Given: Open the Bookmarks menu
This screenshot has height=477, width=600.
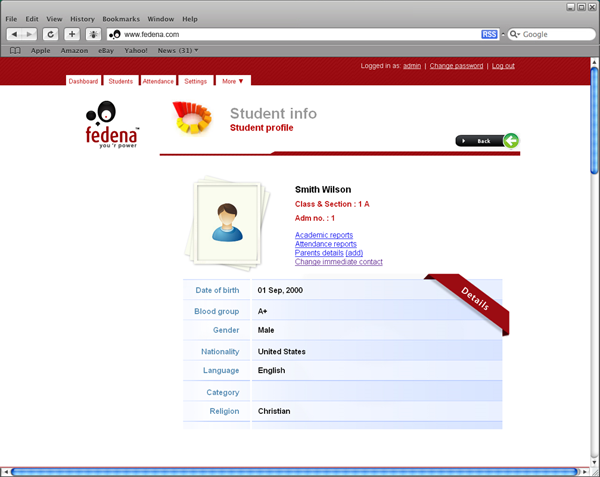Looking at the screenshot, I should click(x=121, y=19).
